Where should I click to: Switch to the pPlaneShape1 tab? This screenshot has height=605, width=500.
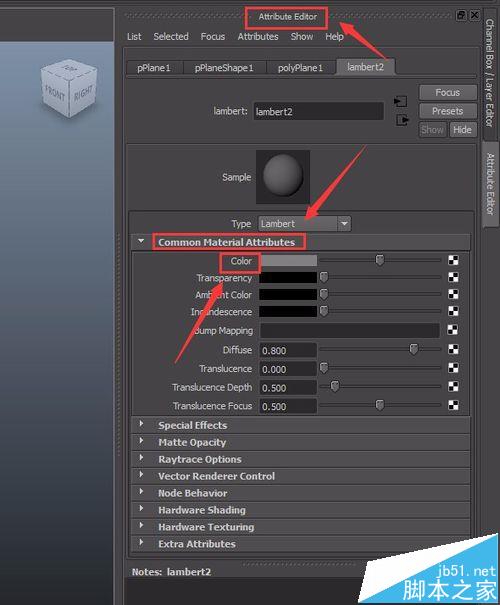[225, 68]
